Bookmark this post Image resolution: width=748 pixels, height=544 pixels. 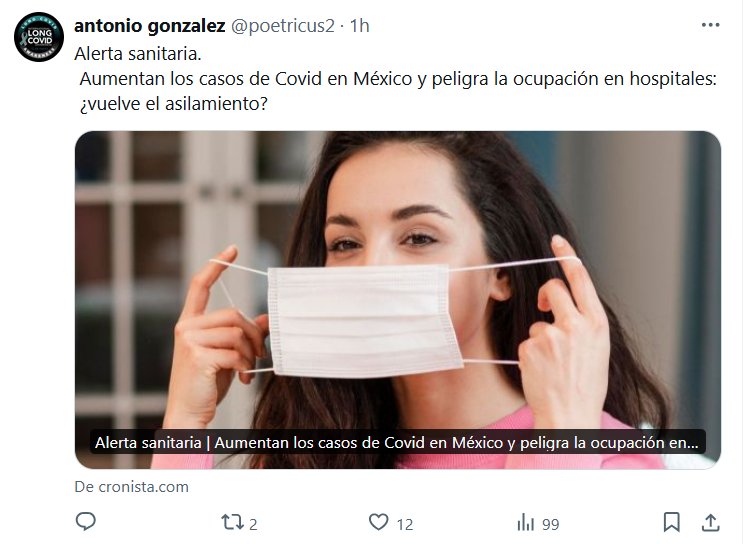pos(672,522)
